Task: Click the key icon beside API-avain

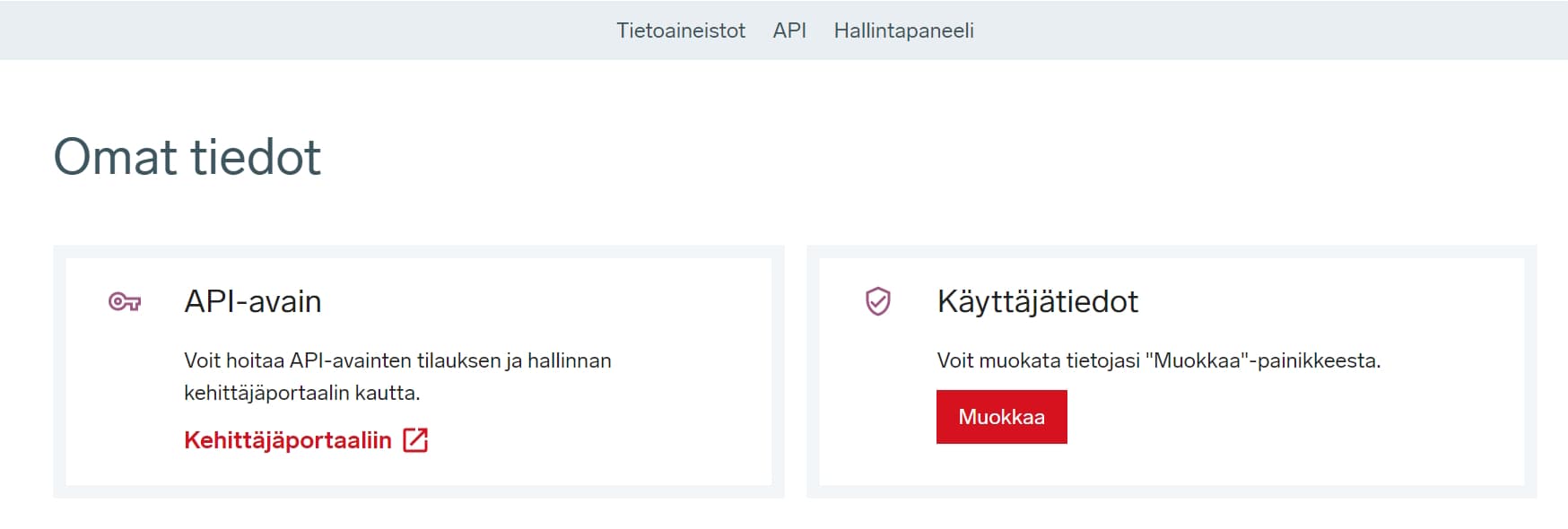Action: [125, 302]
